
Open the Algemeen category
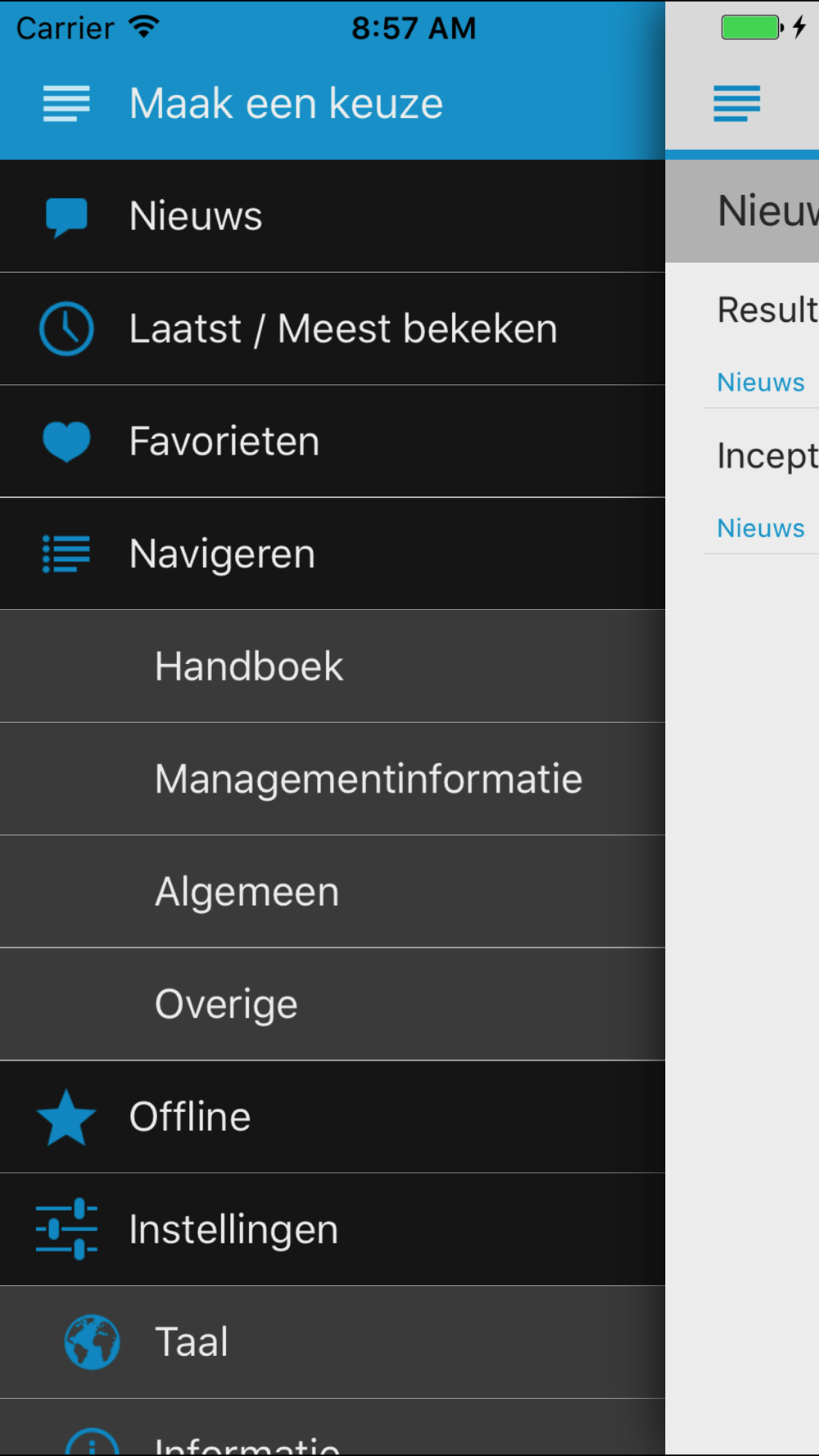tap(333, 892)
